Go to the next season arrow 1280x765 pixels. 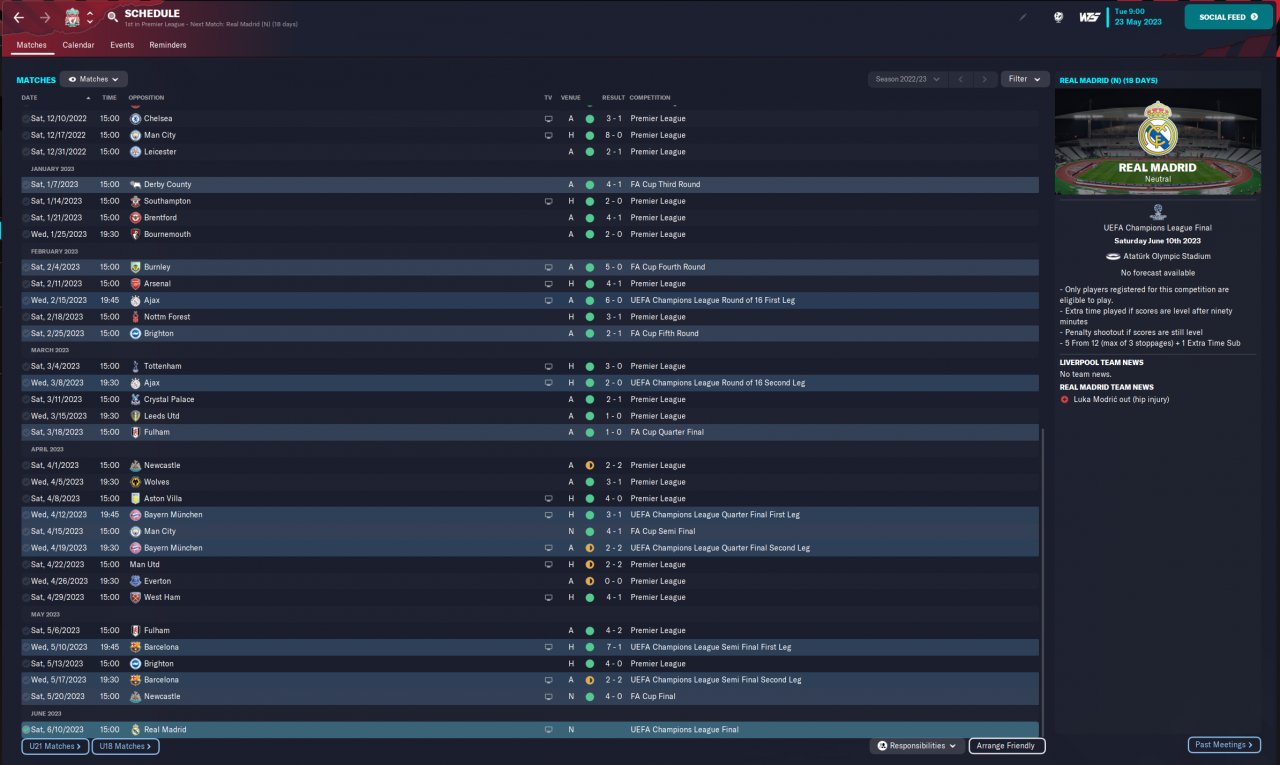click(985, 79)
